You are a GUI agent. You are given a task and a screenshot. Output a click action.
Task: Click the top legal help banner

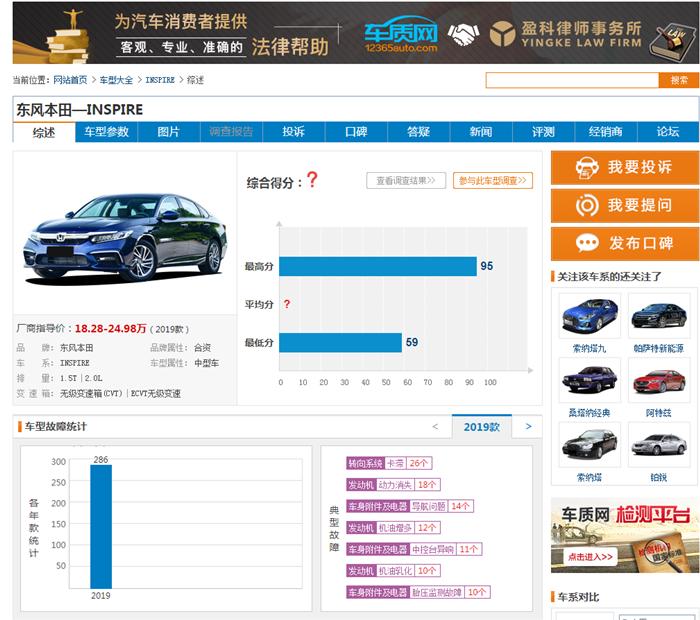point(355,33)
